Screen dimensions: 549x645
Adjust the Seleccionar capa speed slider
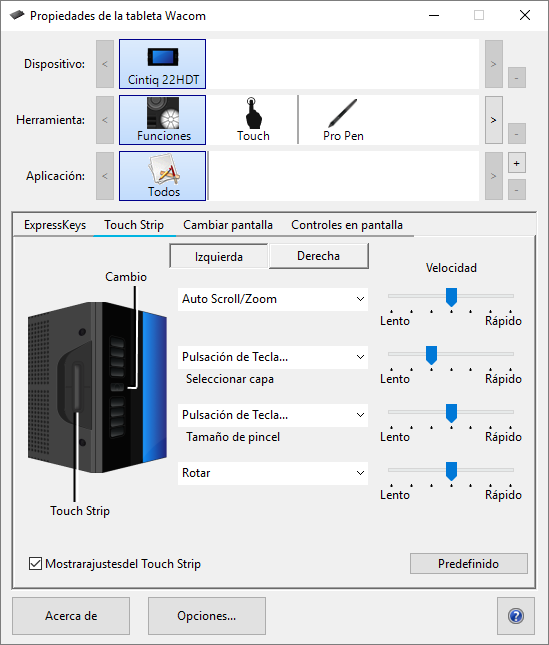[431, 355]
